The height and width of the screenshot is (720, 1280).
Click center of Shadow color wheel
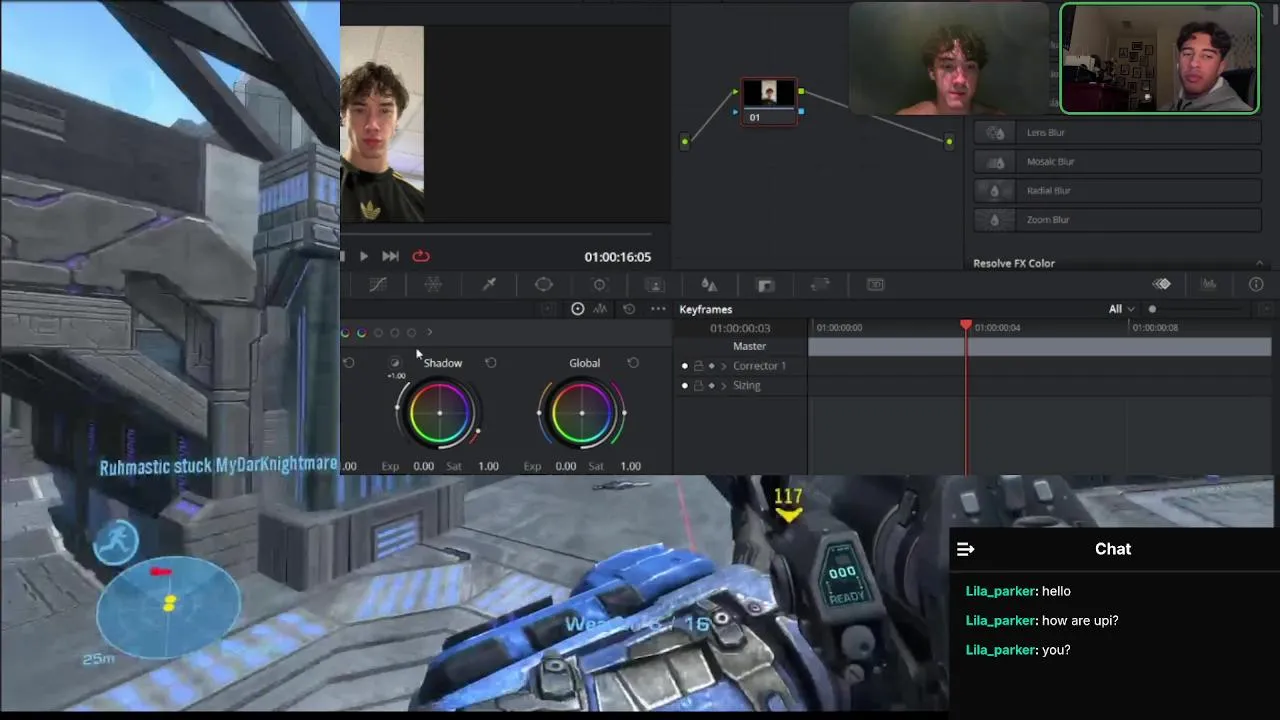tap(440, 413)
